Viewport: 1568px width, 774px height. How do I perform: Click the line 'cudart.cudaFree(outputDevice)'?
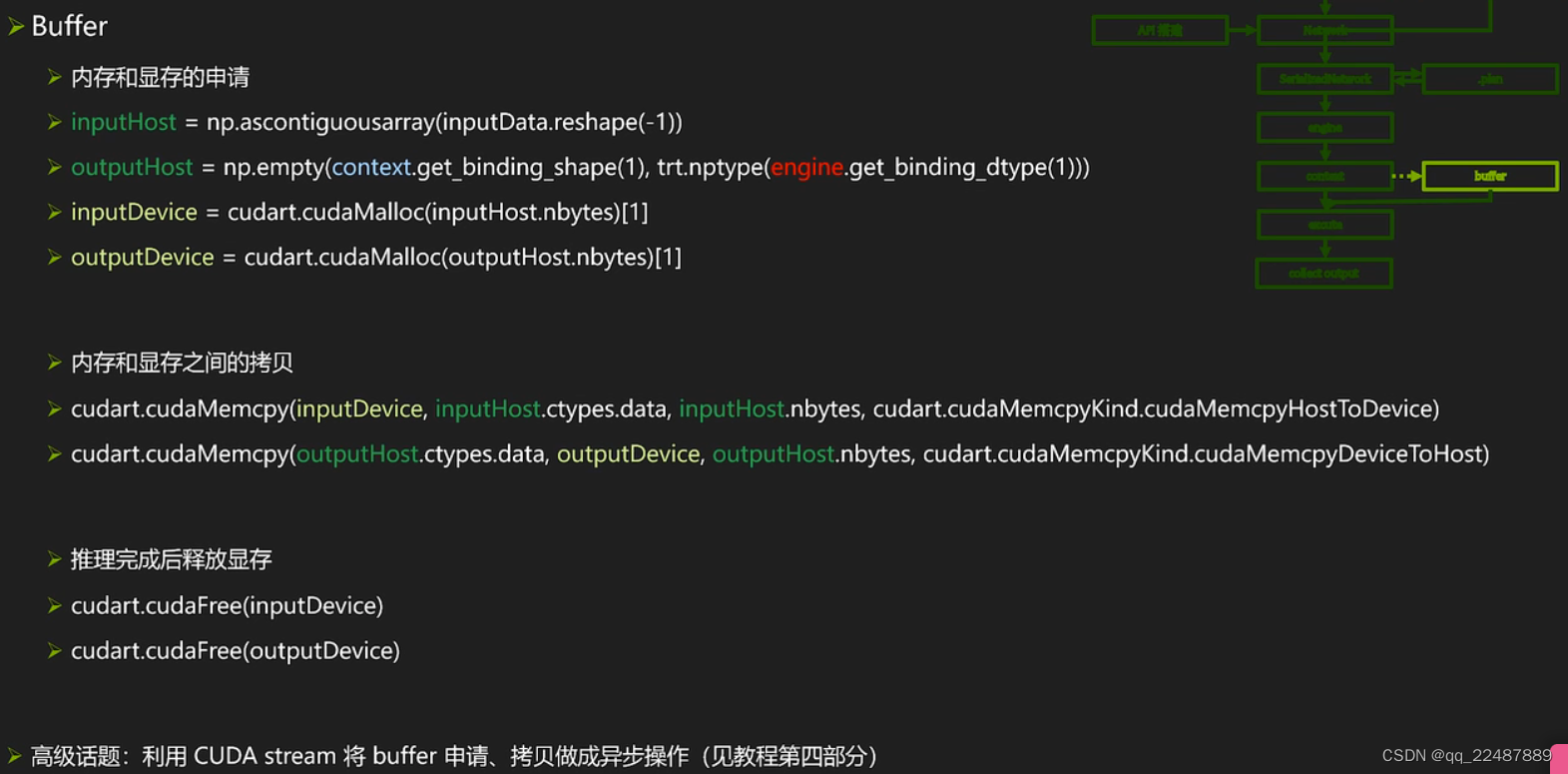pyautogui.click(x=236, y=650)
